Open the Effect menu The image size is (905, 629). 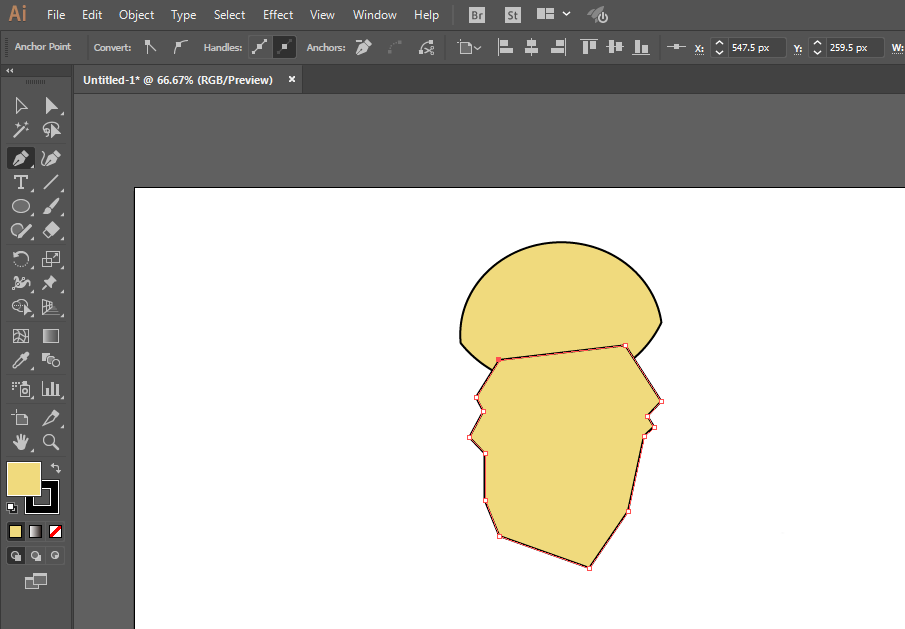278,15
